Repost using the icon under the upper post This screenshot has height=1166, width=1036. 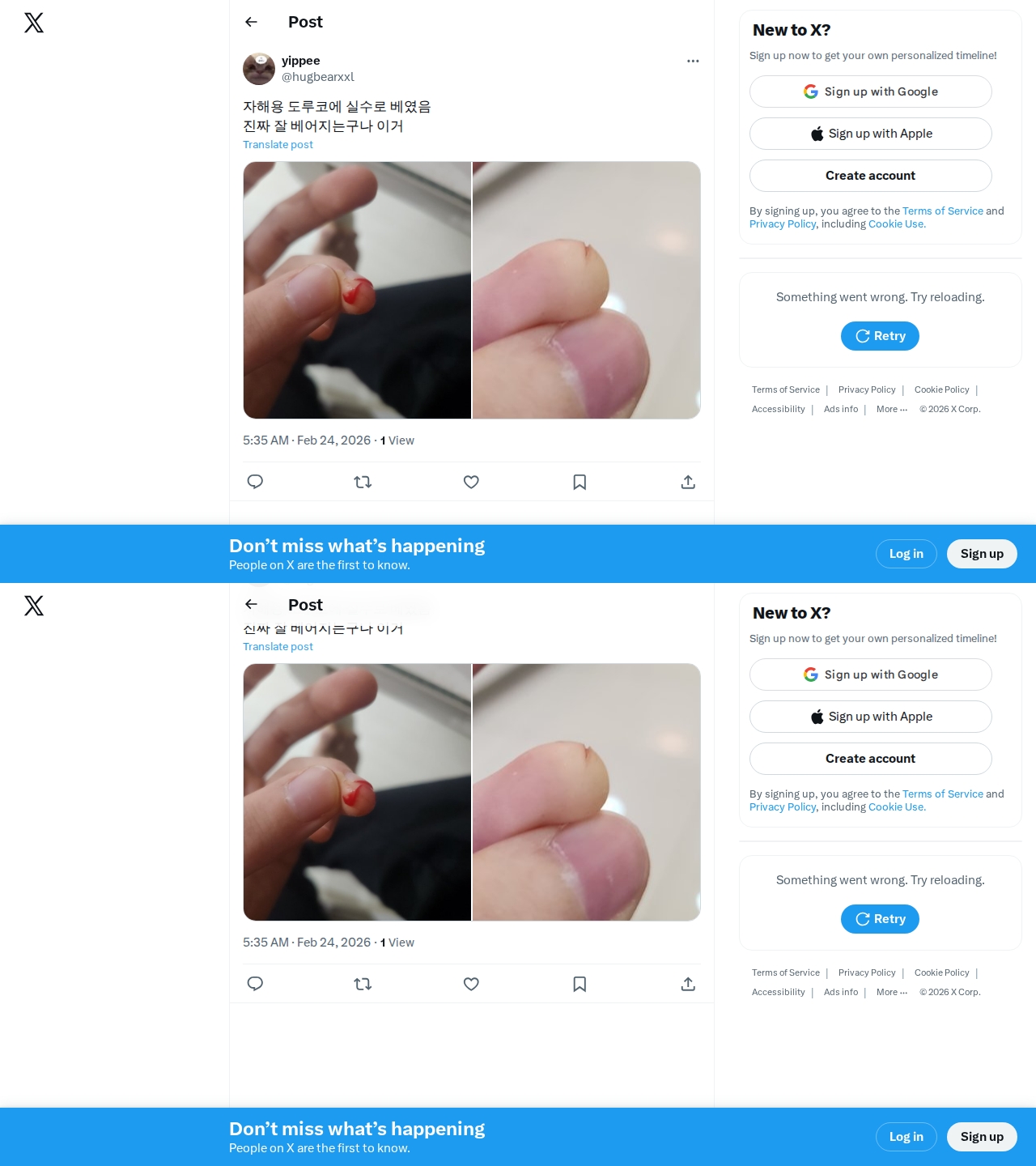[363, 482]
